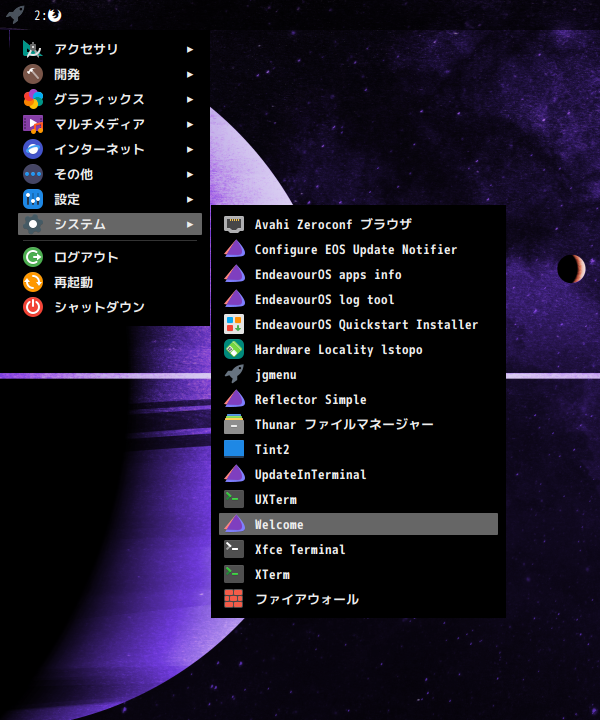Click the 開発 hammer icon
Viewport: 600px width, 720px height.
click(x=33, y=74)
